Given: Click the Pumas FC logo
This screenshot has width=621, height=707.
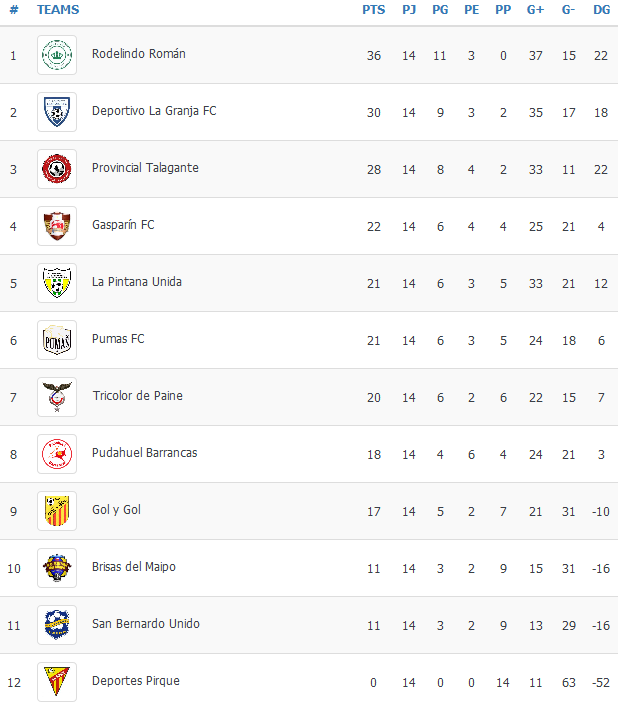Looking at the screenshot, I should [x=57, y=340].
